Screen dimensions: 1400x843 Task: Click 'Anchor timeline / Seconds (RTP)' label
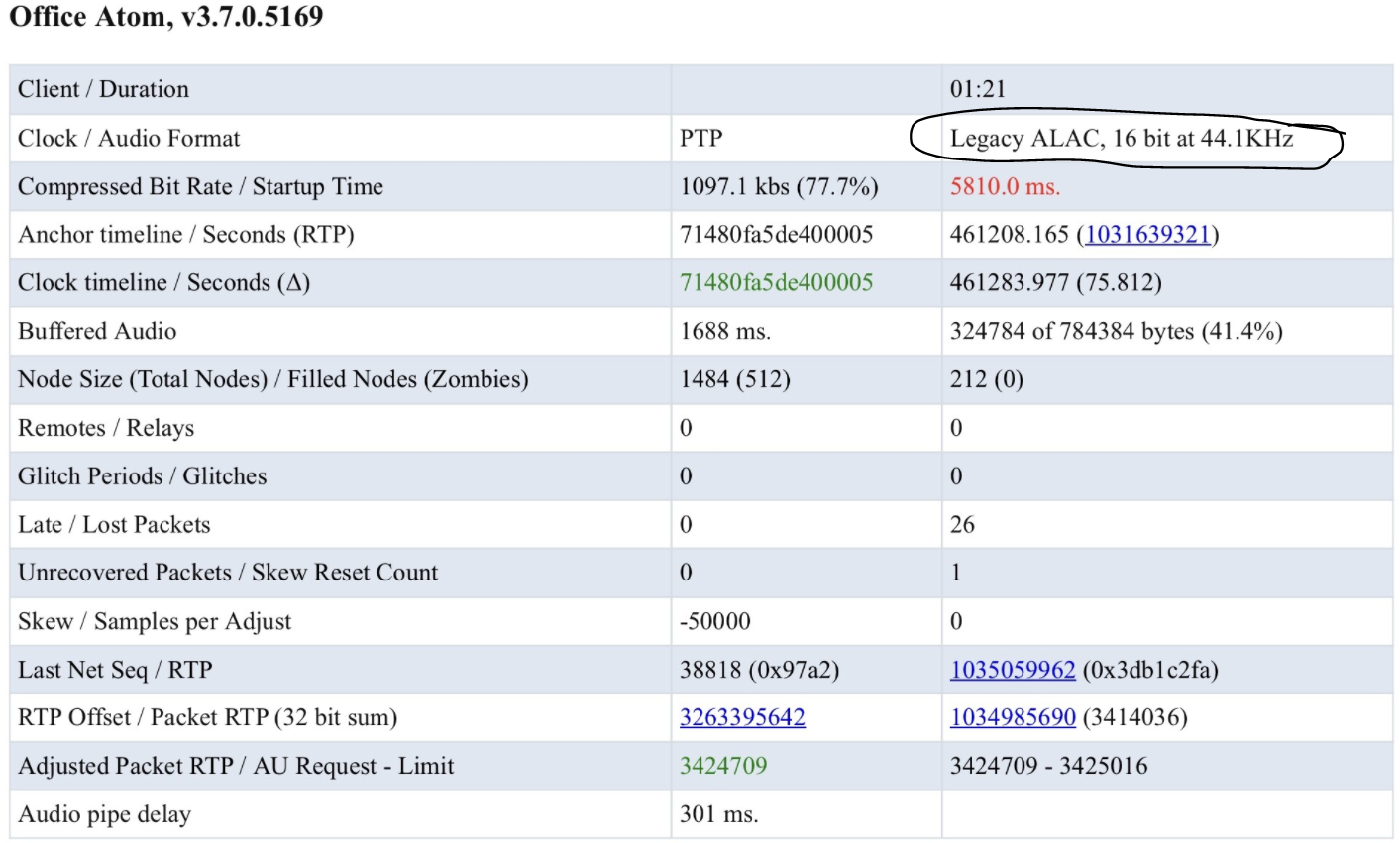186,235
